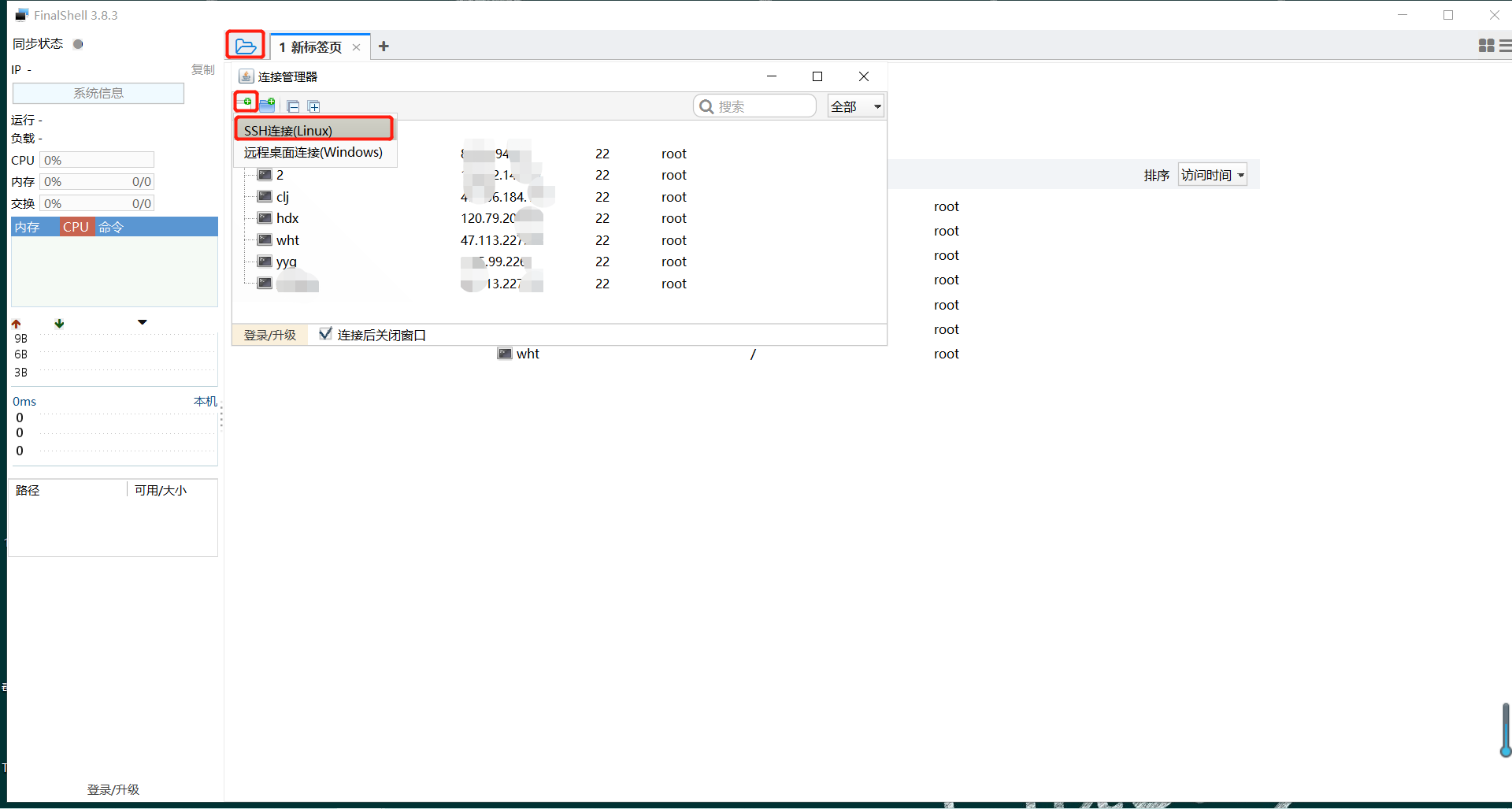Click the 交换 usage progress bar
Viewport: 1512px width, 809px height.
tap(97, 203)
